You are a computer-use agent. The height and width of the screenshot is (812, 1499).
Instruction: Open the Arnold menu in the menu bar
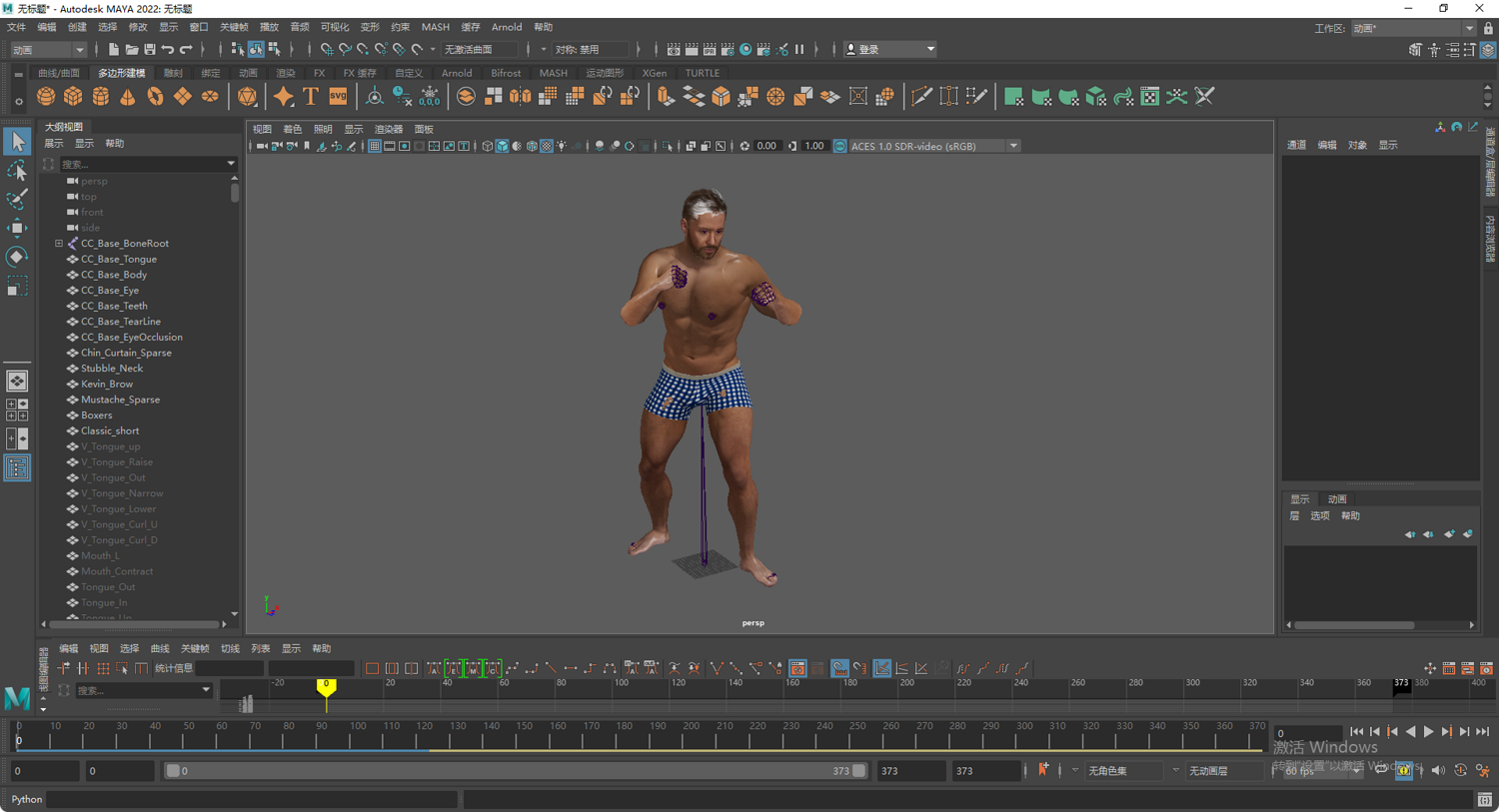coord(506,27)
